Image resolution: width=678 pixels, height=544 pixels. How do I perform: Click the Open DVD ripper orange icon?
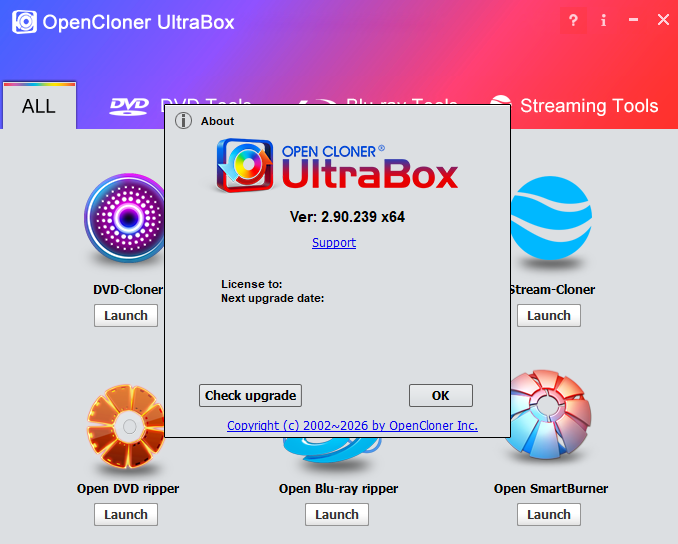125,426
